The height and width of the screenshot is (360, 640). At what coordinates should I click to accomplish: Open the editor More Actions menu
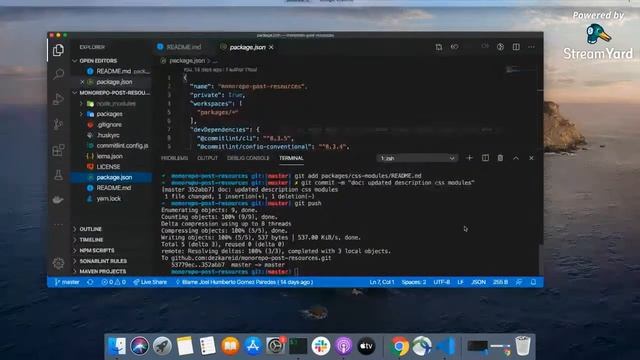(531, 47)
